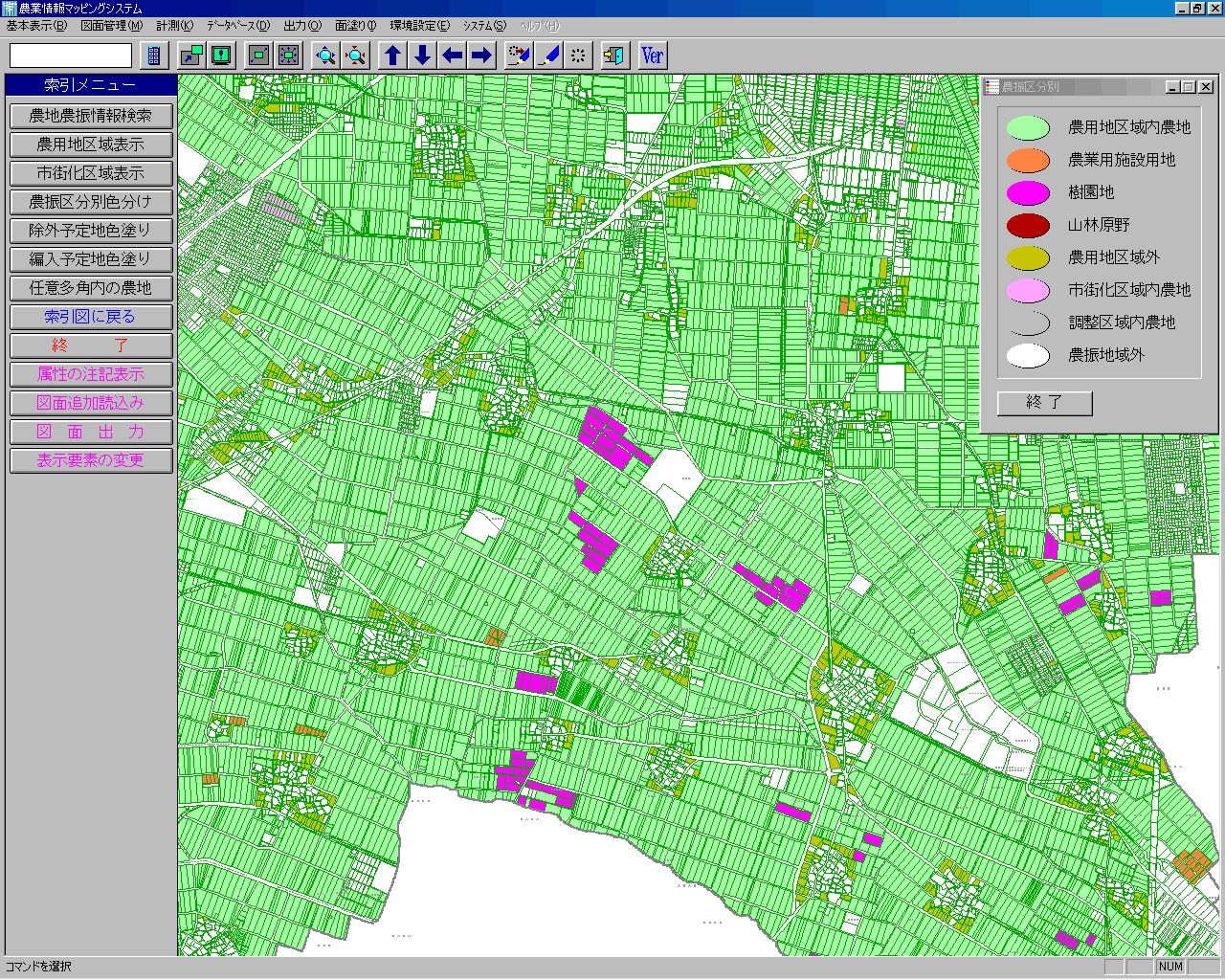The image size is (1225, 980).
Task: Close the 農振区分別 legend window
Action: (1206, 87)
